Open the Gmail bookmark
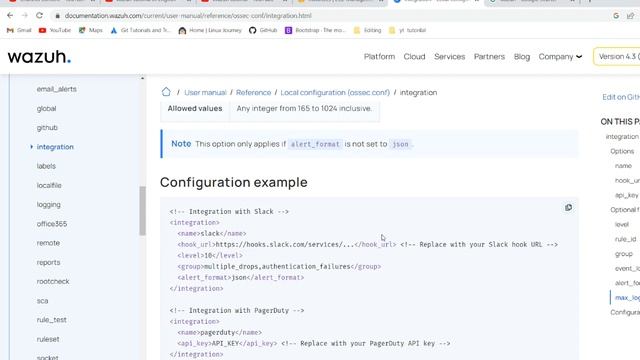This screenshot has width=640, height=360. [x=19, y=30]
